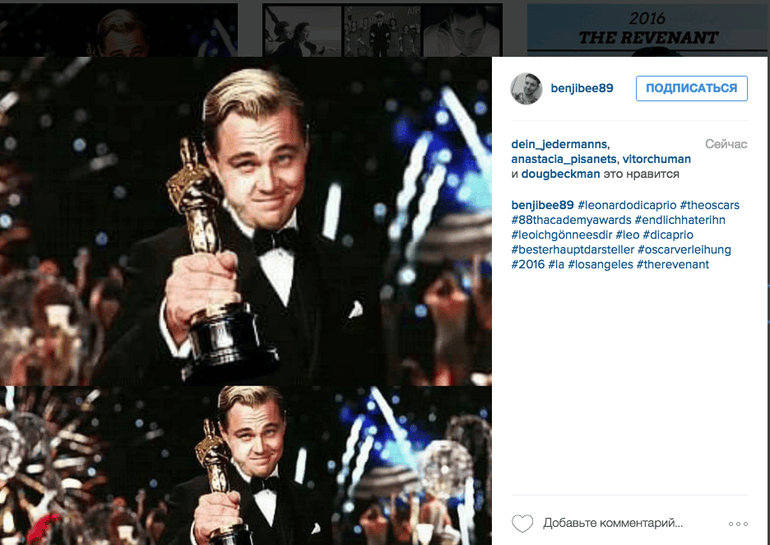Open the benjibee89 profile avatar

(x=526, y=89)
